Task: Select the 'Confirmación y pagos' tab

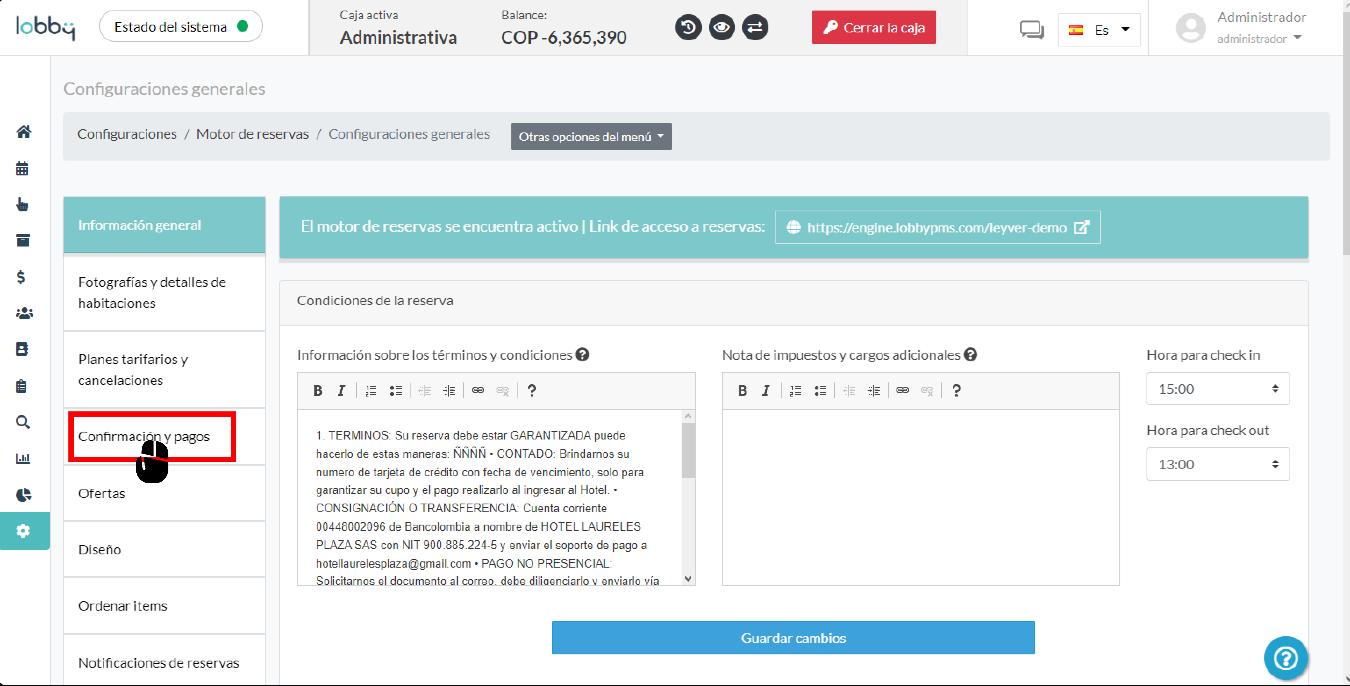Action: pyautogui.click(x=150, y=437)
